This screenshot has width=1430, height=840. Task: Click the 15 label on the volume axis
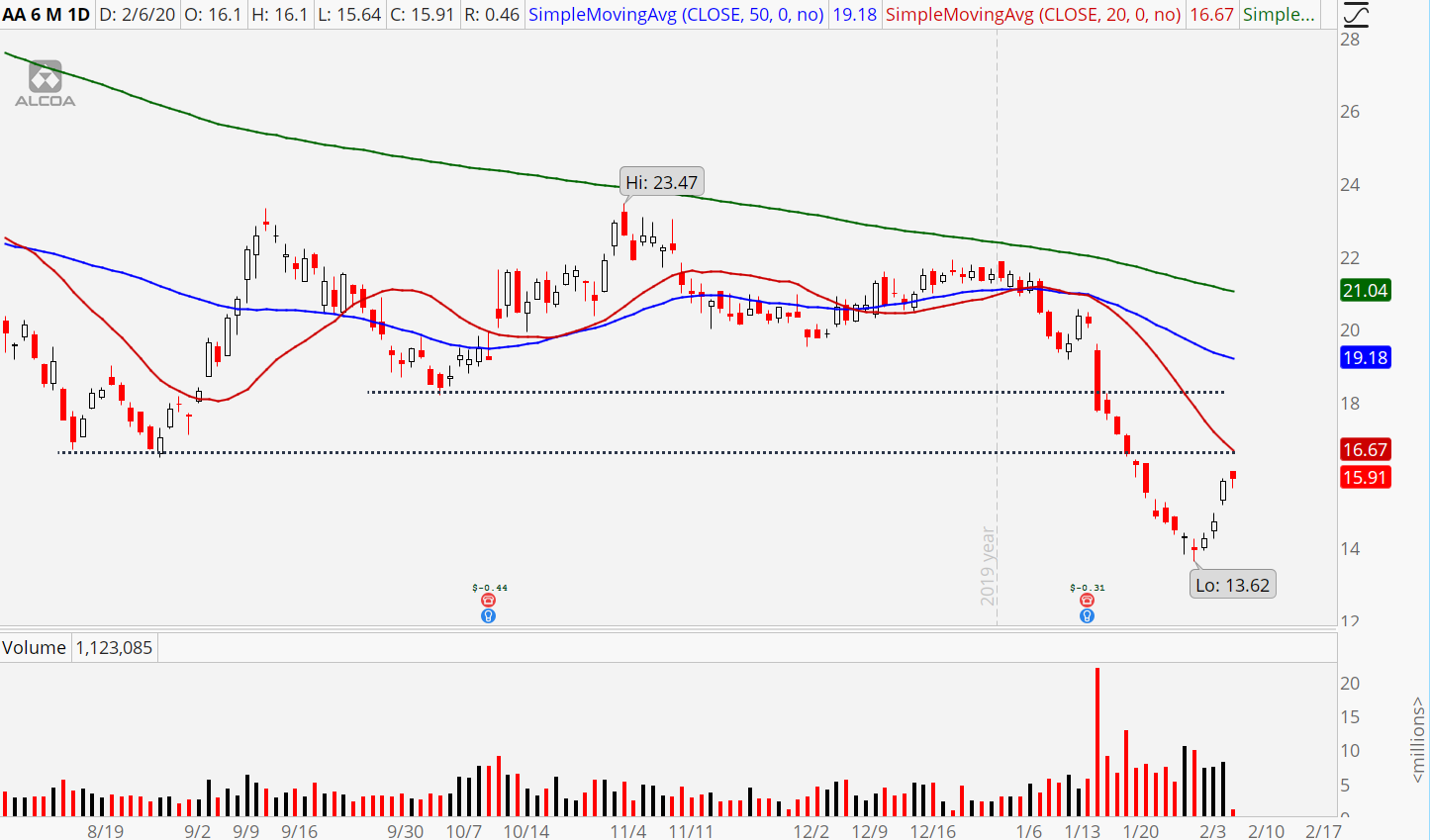[x=1350, y=717]
